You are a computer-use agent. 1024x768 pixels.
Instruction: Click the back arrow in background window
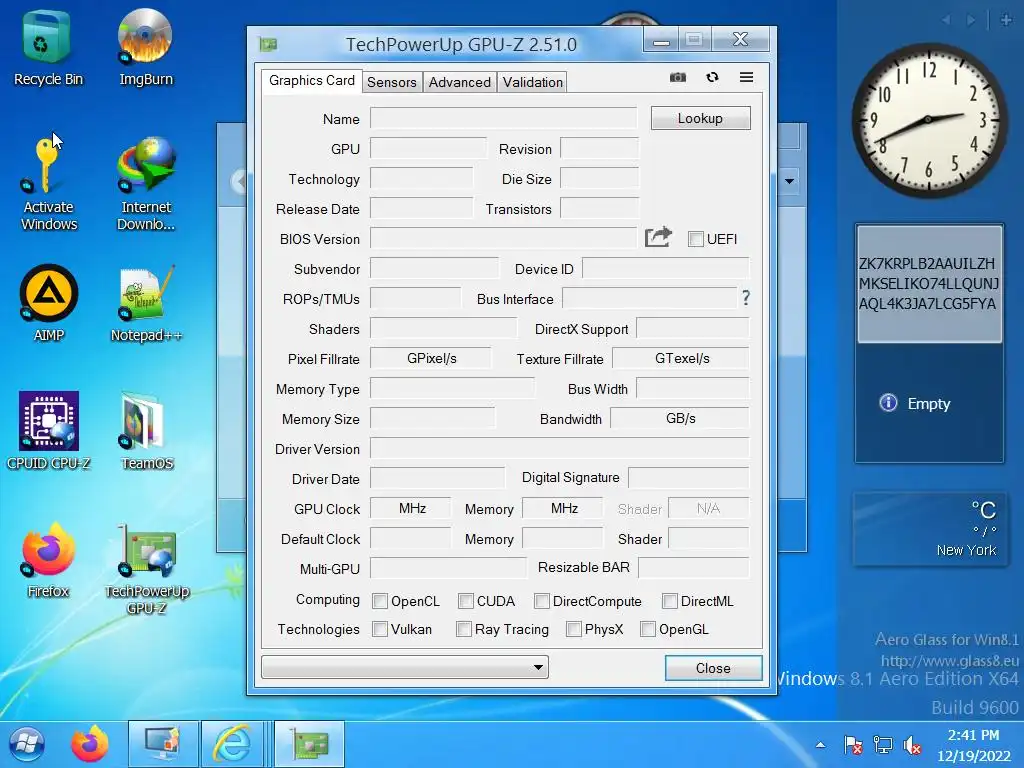click(239, 181)
